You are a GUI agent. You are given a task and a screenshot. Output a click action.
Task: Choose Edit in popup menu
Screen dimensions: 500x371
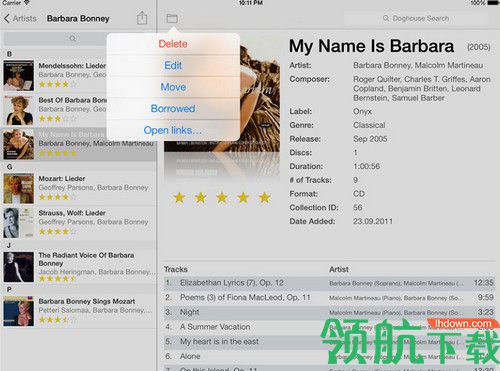[173, 65]
